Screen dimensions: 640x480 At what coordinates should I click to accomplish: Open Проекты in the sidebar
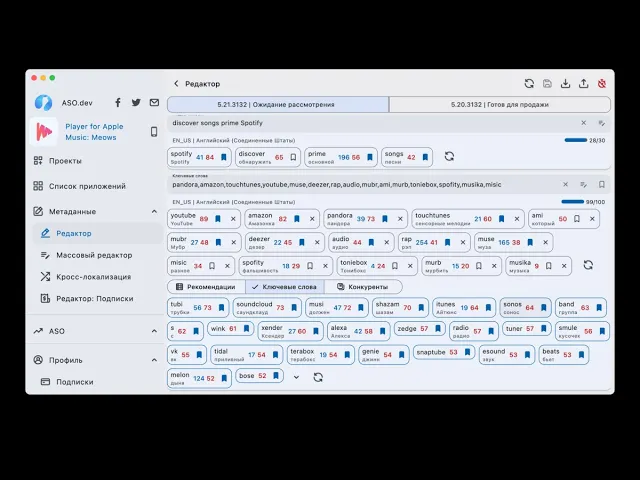pyautogui.click(x=65, y=161)
